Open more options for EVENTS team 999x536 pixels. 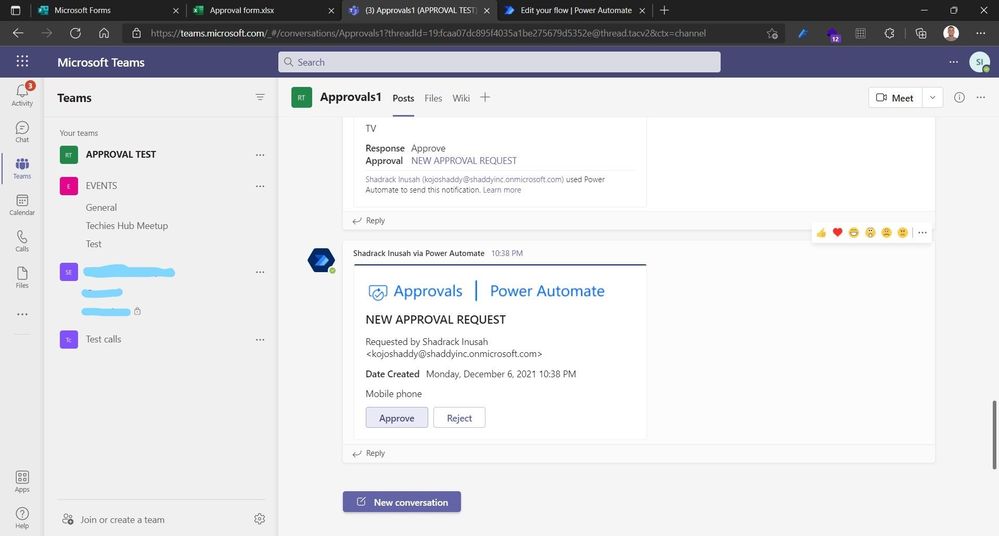pyautogui.click(x=260, y=186)
